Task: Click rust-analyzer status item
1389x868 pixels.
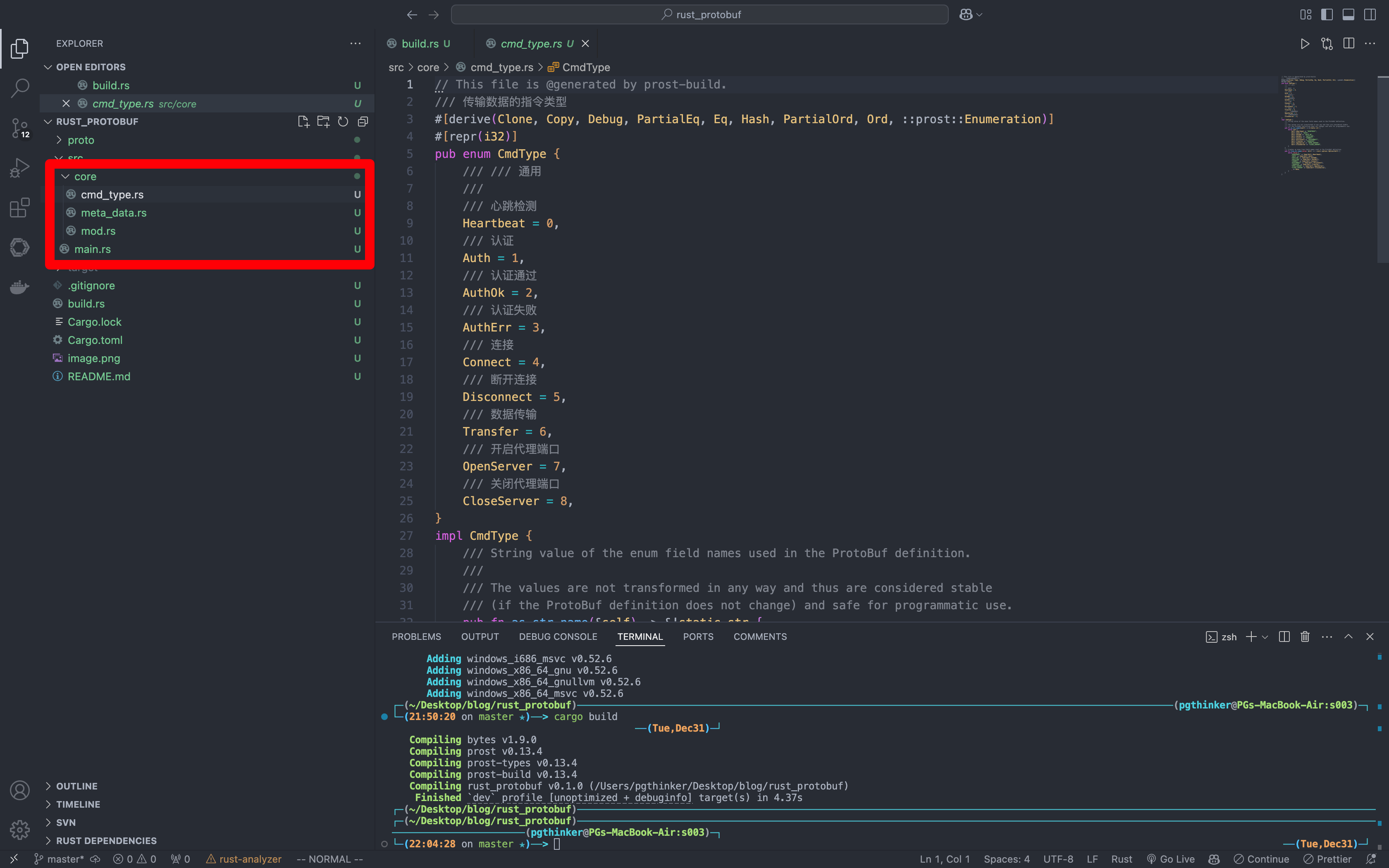Action: (244, 859)
